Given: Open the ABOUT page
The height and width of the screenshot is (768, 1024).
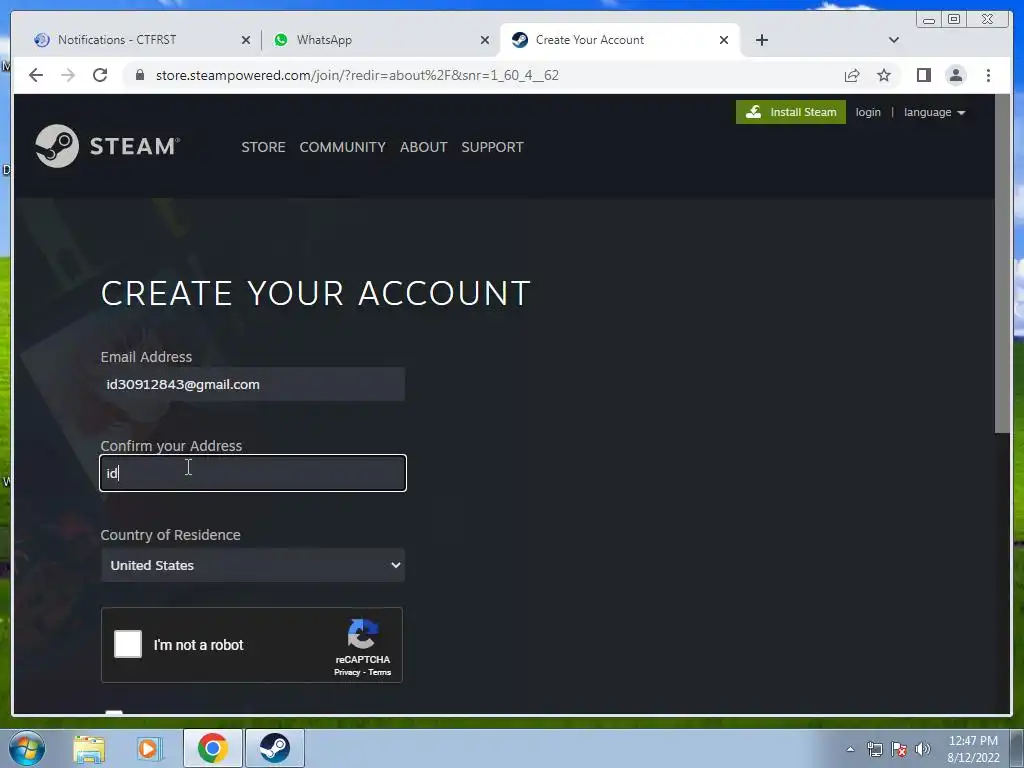Looking at the screenshot, I should (x=423, y=147).
